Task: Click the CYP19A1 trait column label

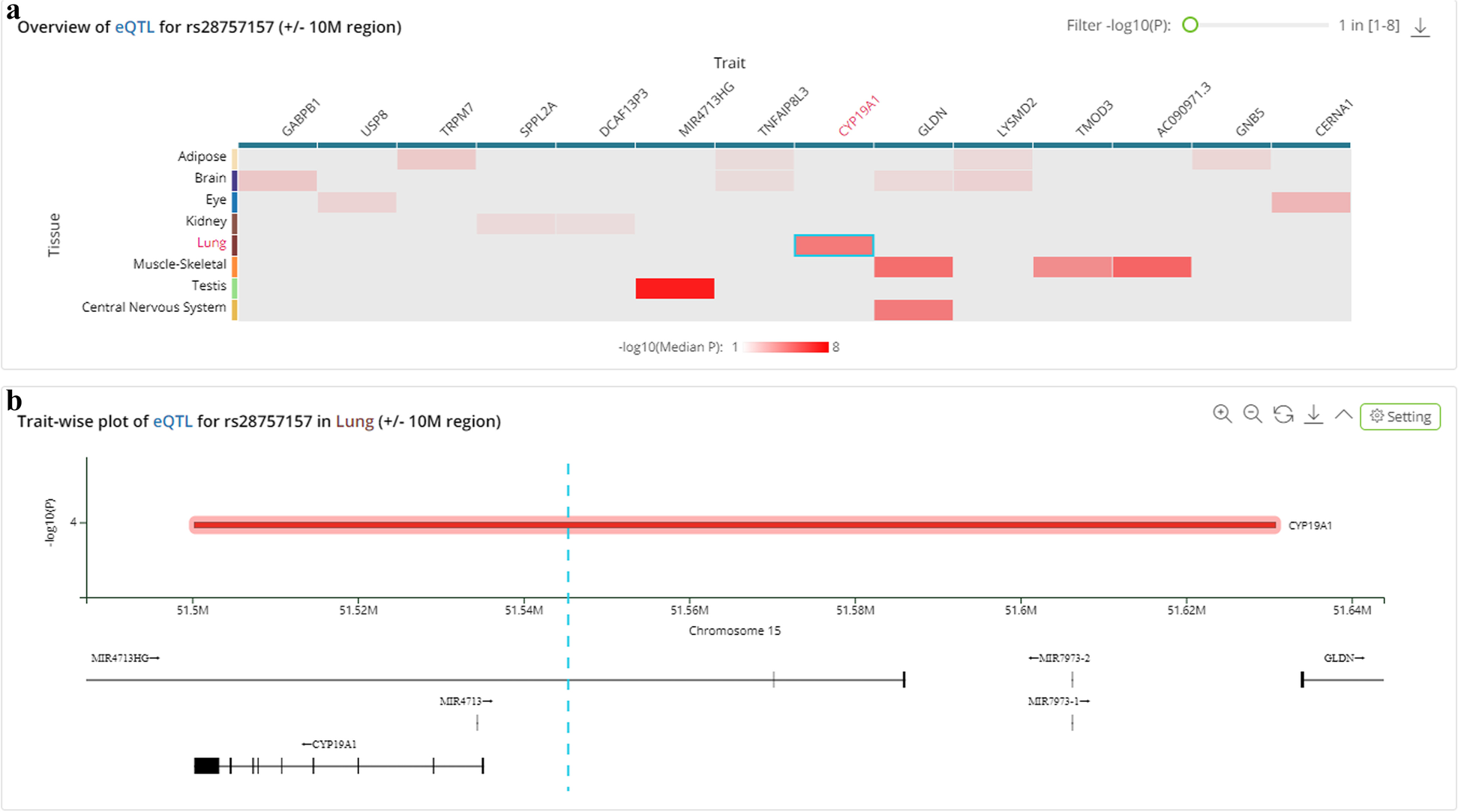Action: [x=858, y=116]
